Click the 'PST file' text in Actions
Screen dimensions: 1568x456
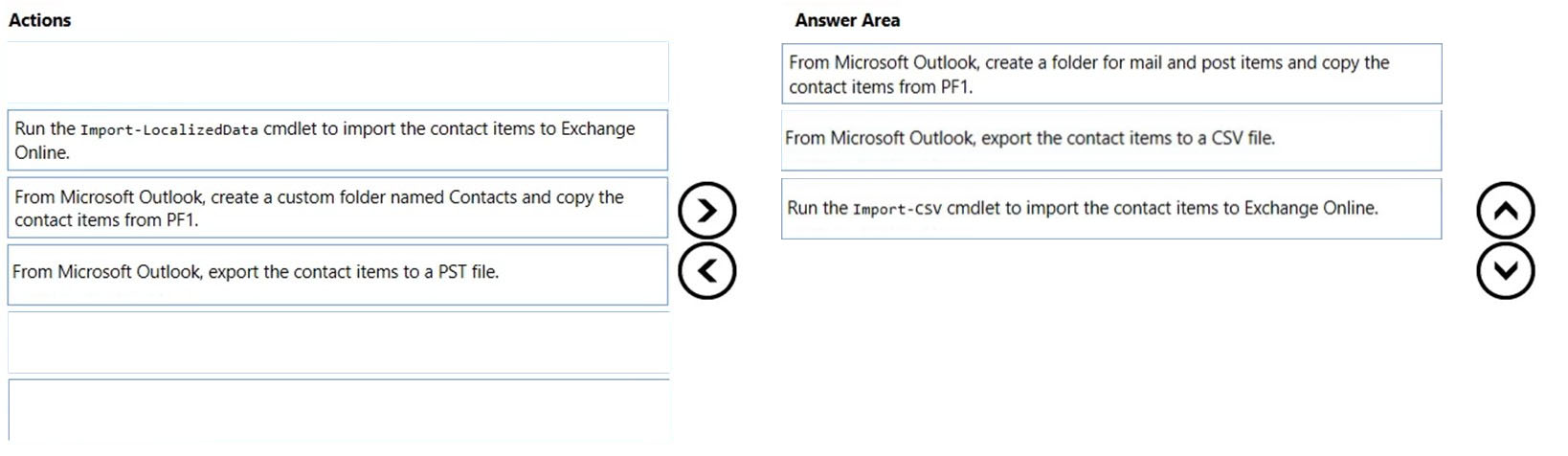point(468,272)
